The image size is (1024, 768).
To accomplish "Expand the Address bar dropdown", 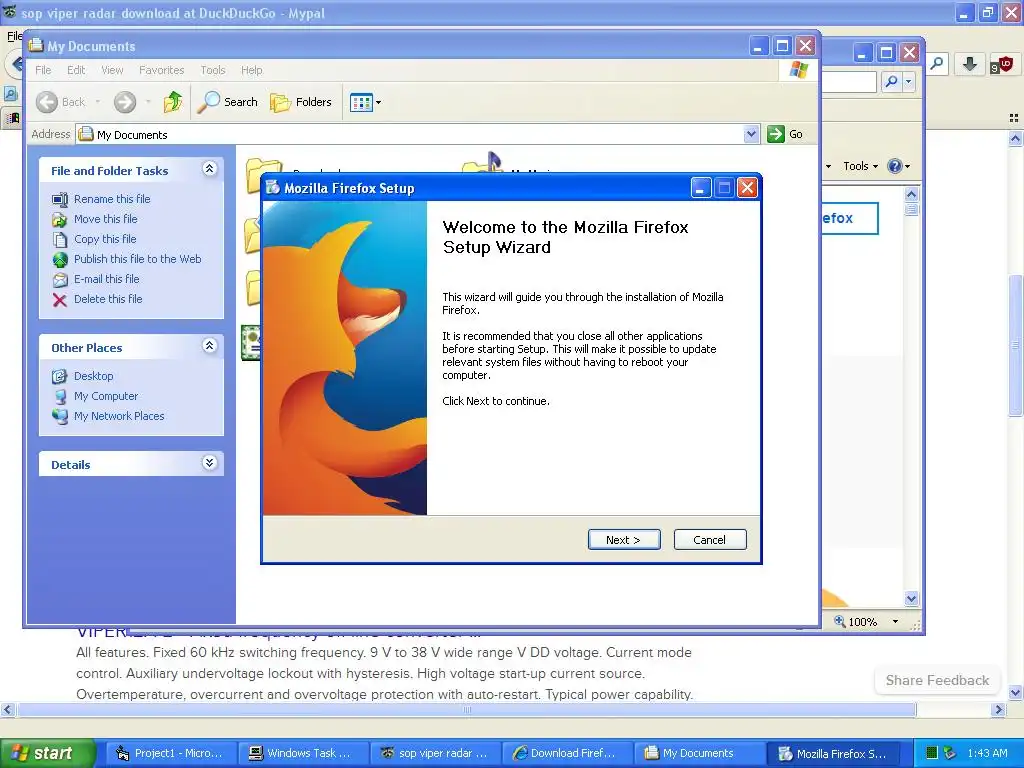I will coord(751,134).
